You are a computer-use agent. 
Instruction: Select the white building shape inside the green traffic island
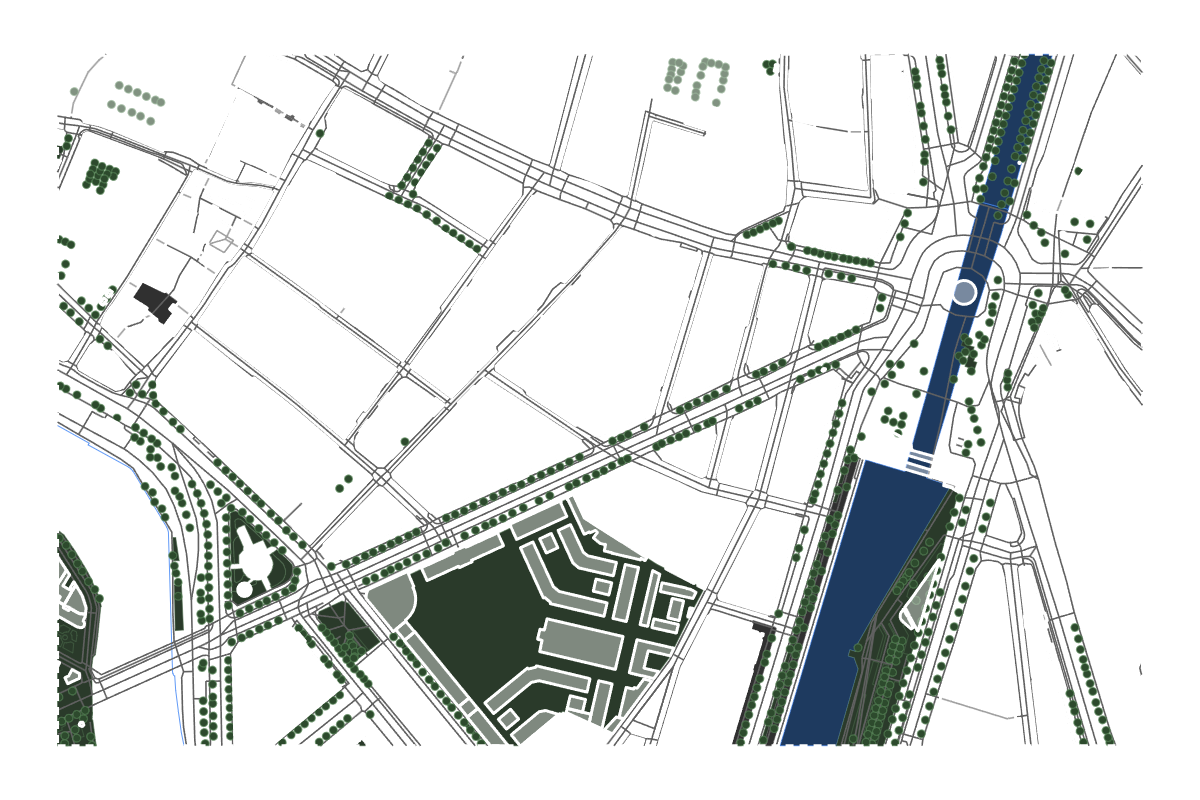(257, 555)
